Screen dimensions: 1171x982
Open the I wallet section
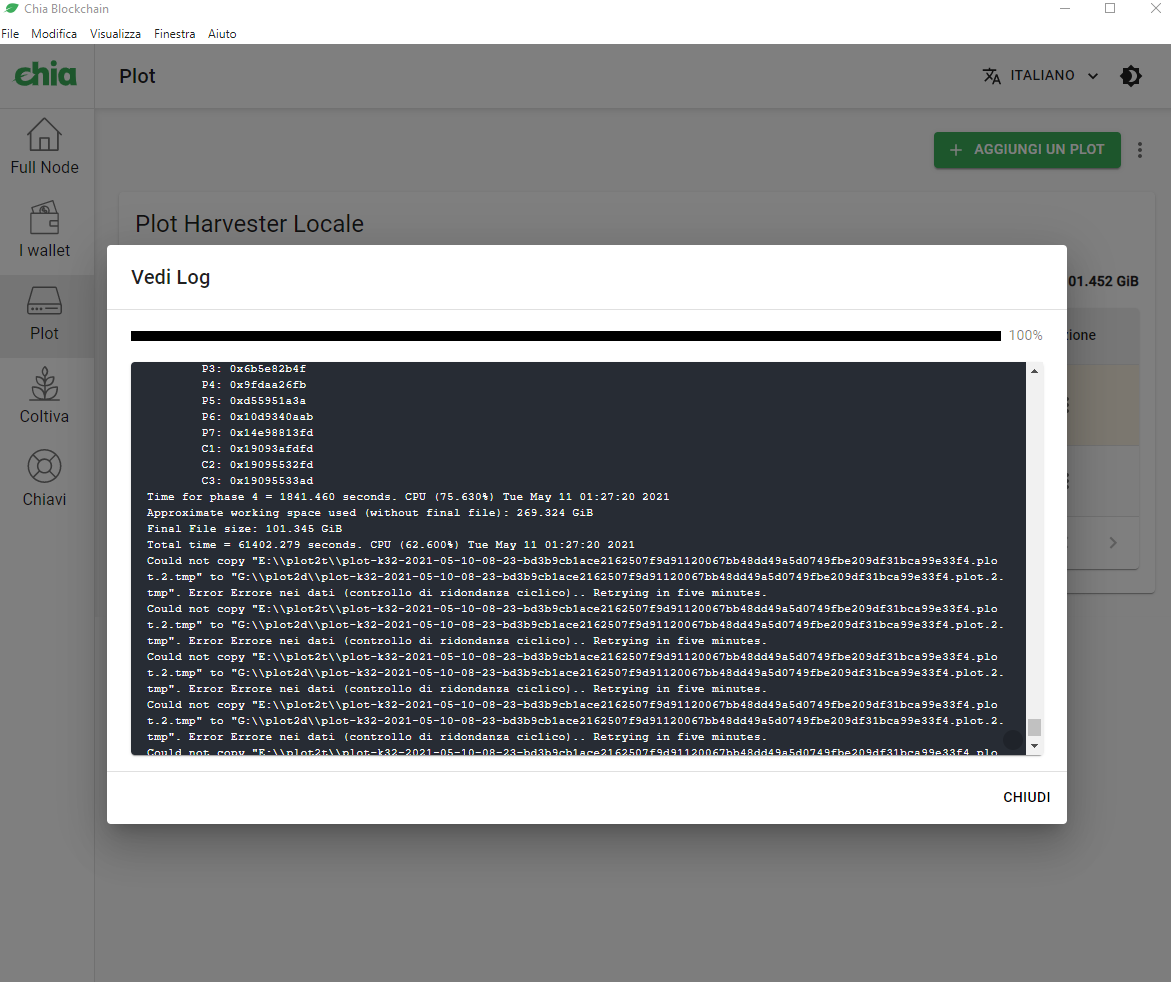click(45, 229)
